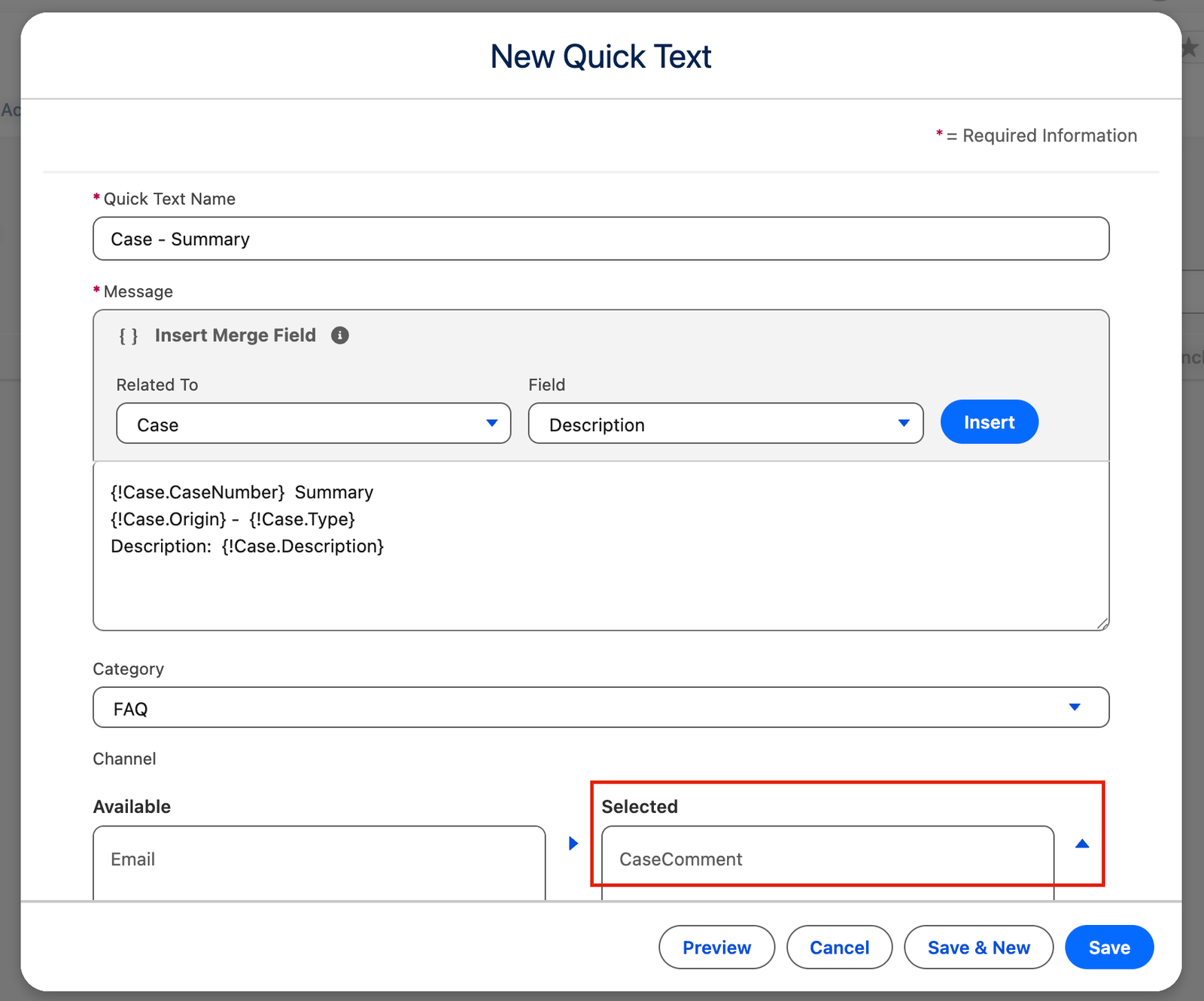
Task: Click the {!Case.Type} text in the message
Action: tap(302, 519)
